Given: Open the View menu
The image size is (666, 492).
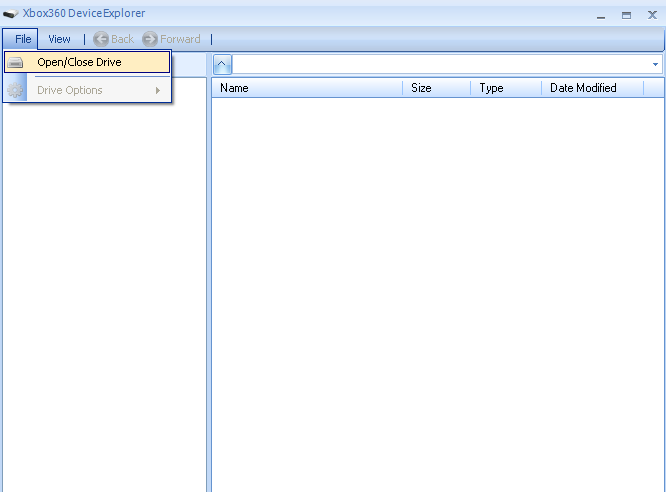Looking at the screenshot, I should click(59, 39).
